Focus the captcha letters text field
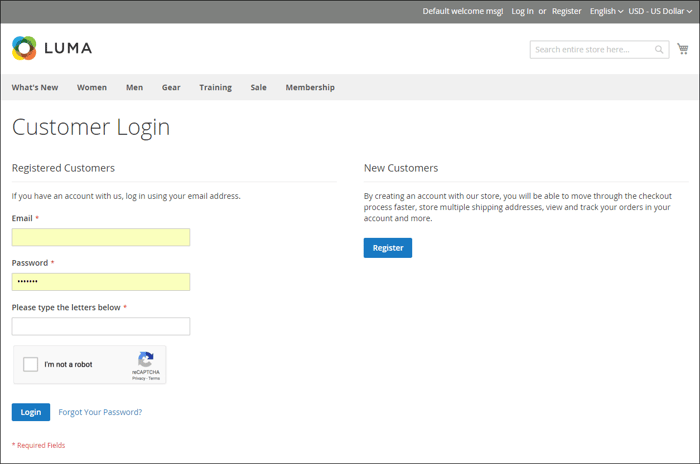 (x=101, y=326)
